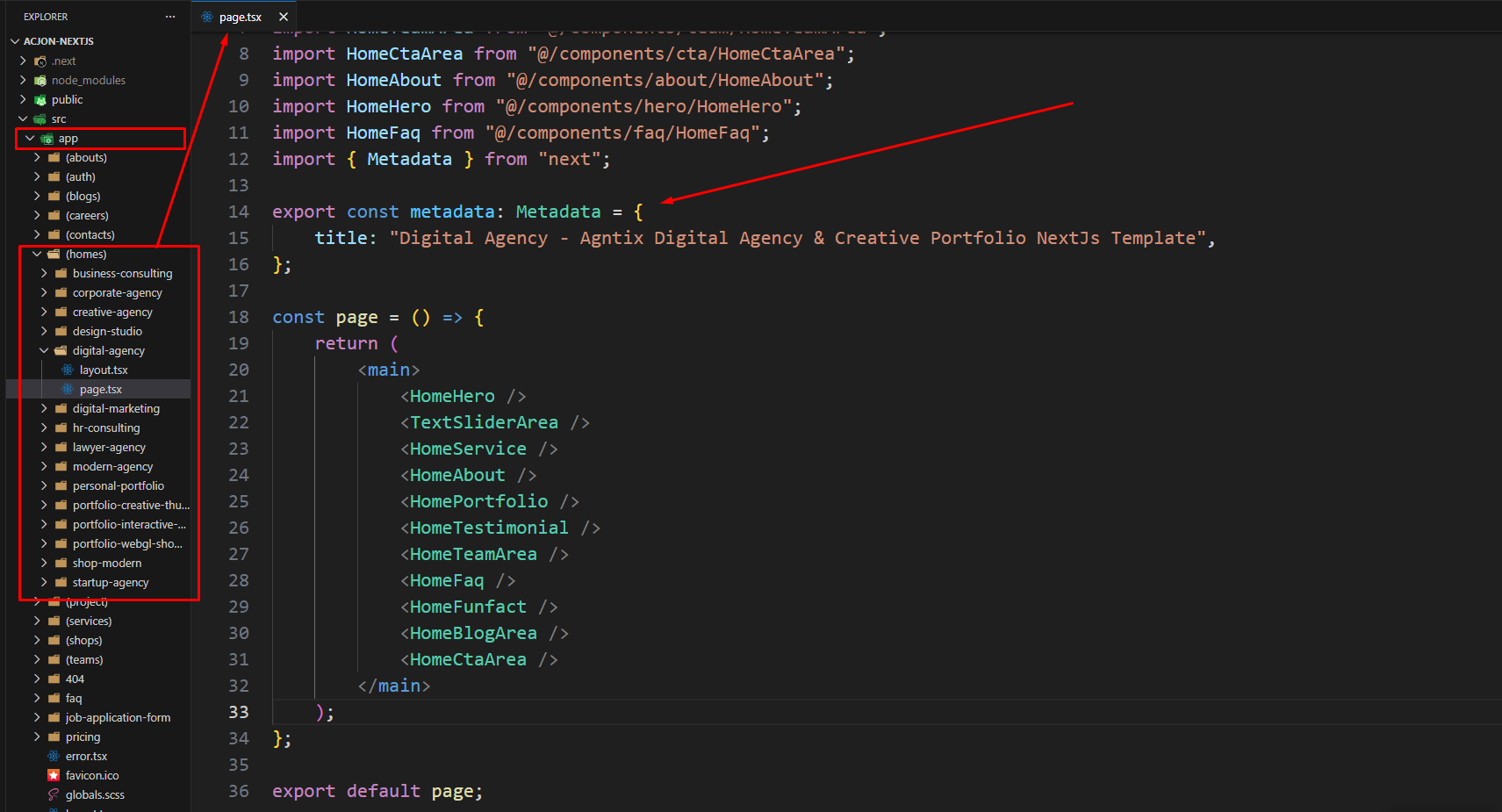Image resolution: width=1502 pixels, height=812 pixels.
Task: Open the pricing folder
Action: click(x=83, y=737)
